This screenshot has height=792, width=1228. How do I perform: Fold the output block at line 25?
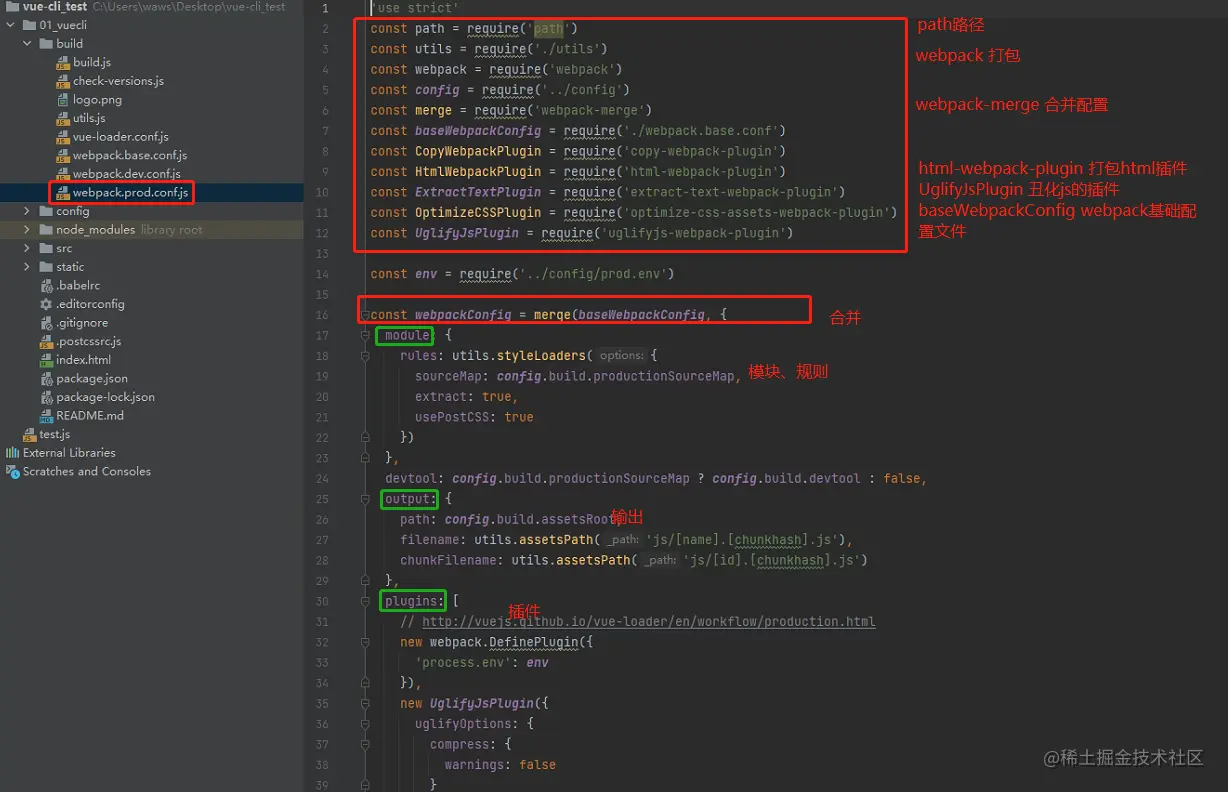pos(365,499)
